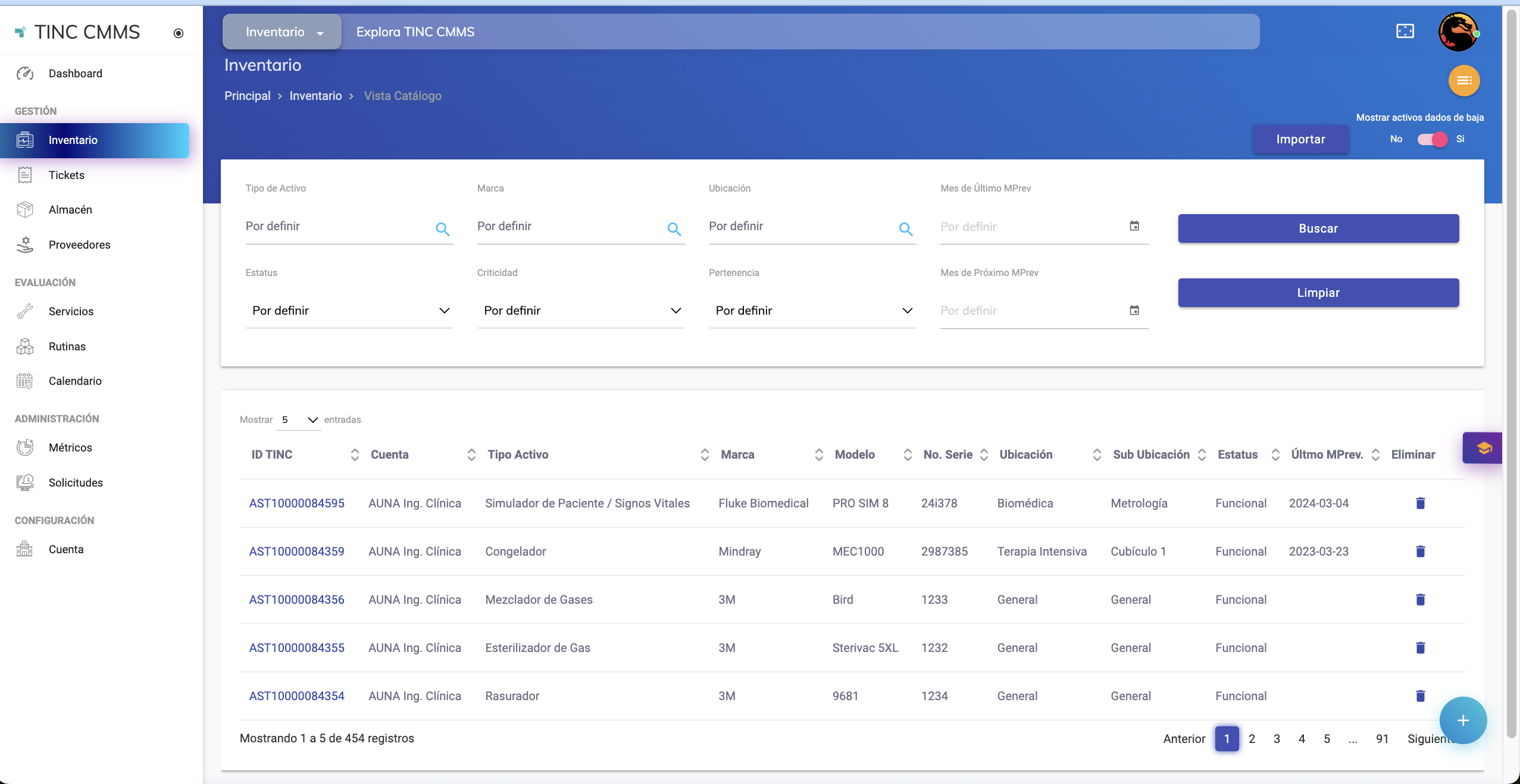Open the Estatus dropdown

click(x=349, y=310)
